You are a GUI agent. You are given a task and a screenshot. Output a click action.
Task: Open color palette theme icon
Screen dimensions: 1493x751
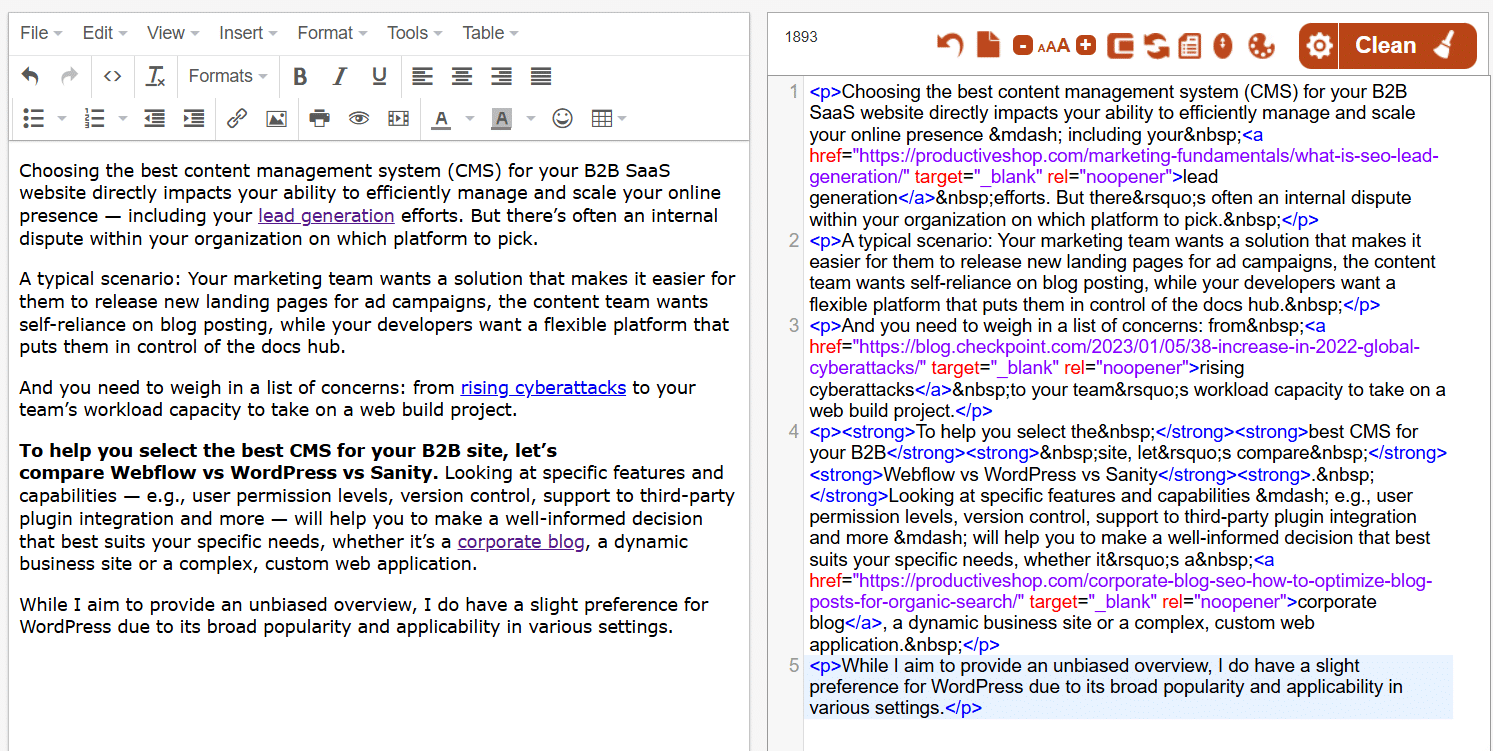[x=1261, y=45]
